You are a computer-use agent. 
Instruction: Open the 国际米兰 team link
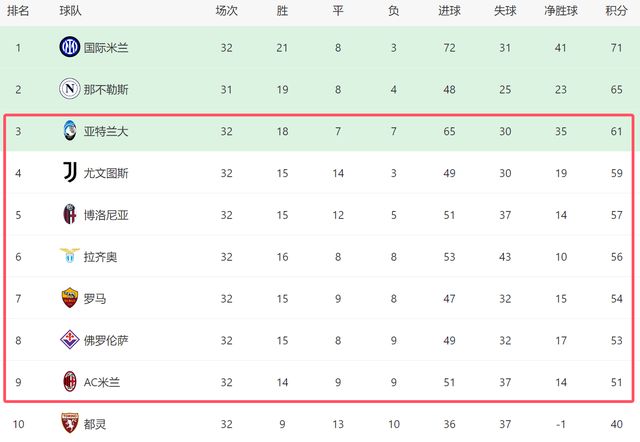click(x=106, y=48)
